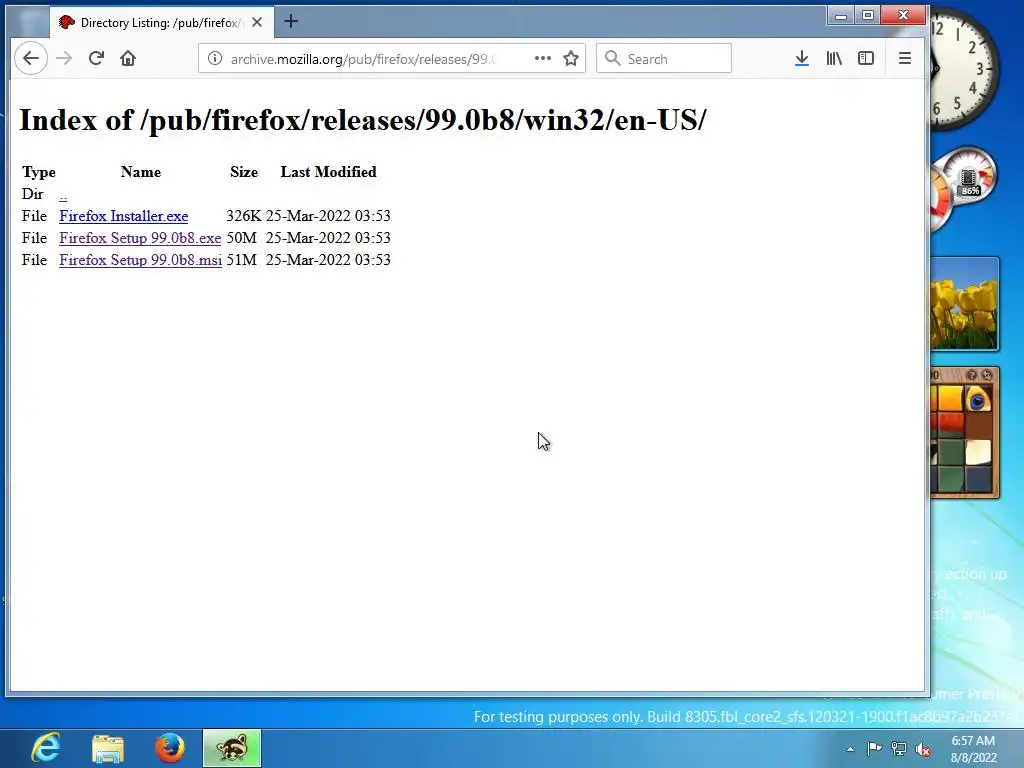Screen dimensions: 1024x768
Task: Click the raccoon app in the taskbar
Action: (x=232, y=748)
